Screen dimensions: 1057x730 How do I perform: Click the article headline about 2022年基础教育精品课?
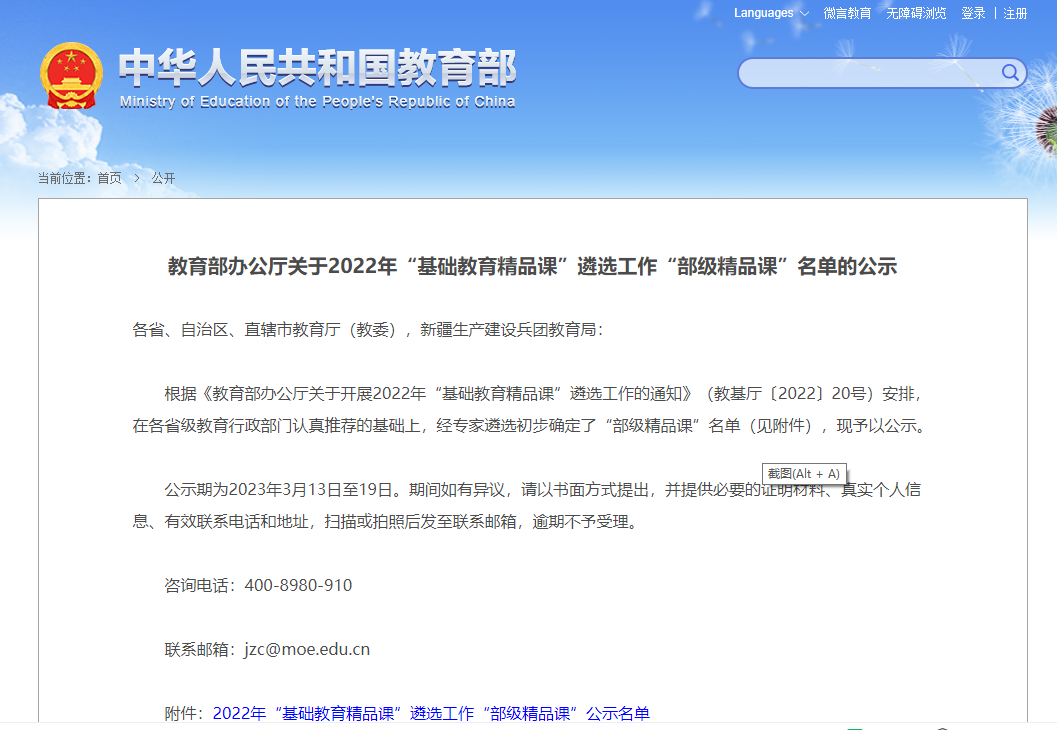tap(533, 266)
